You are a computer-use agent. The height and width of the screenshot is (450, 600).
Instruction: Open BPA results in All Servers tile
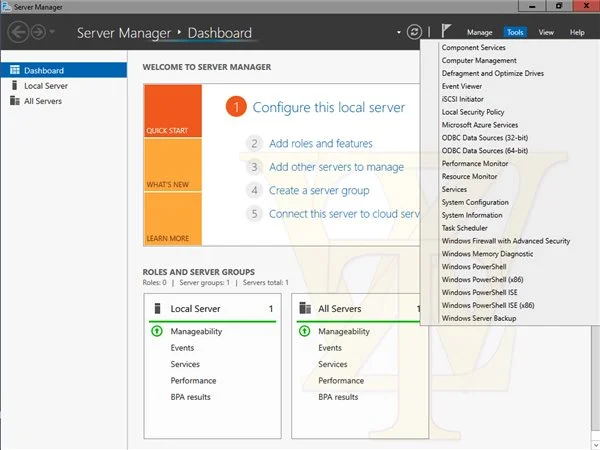[x=338, y=397]
